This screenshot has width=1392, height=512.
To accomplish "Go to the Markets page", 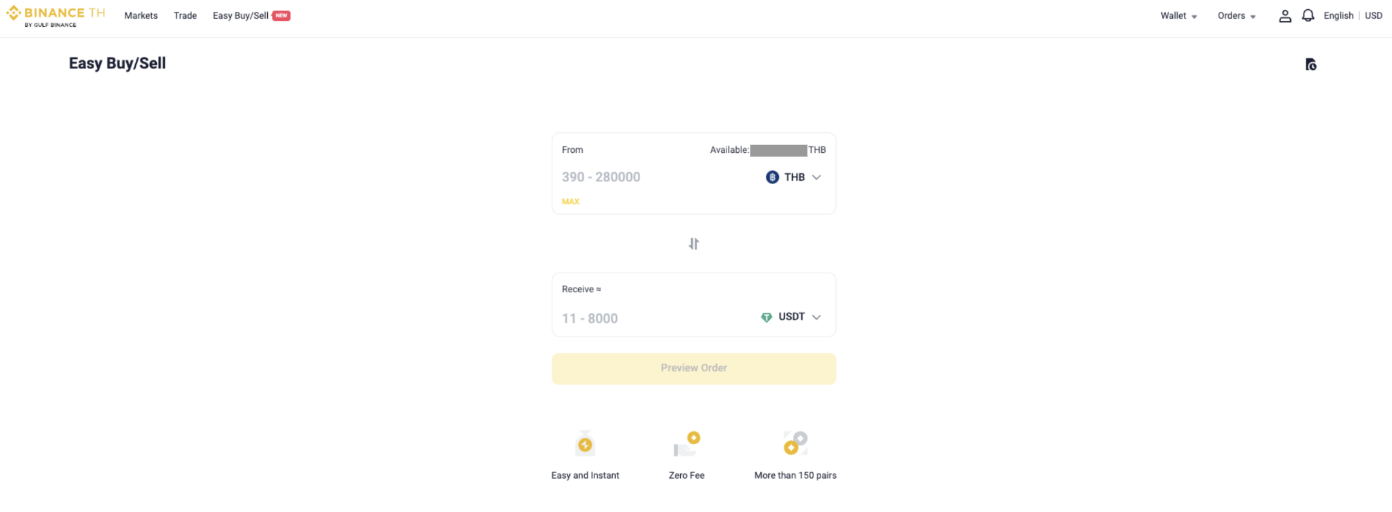I will tap(141, 16).
